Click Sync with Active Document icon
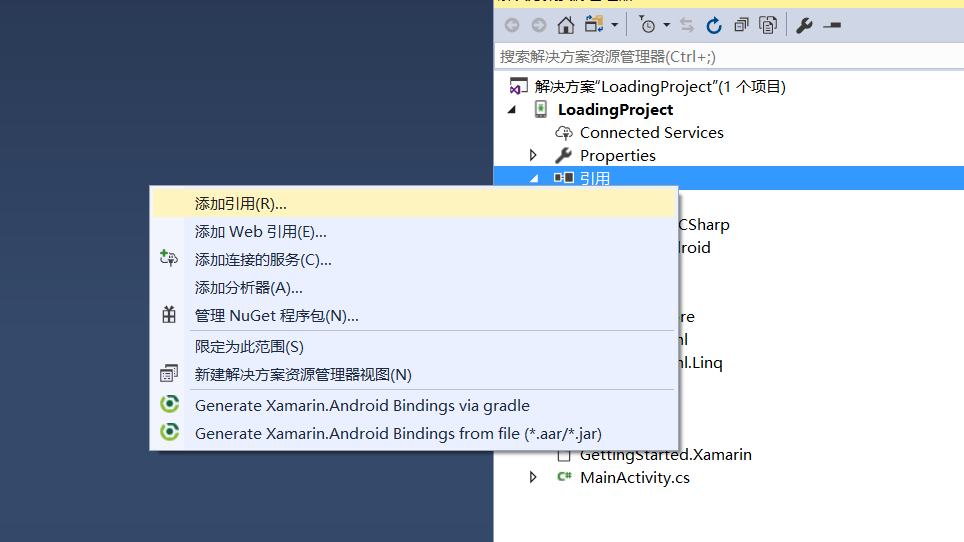Viewport: 964px width, 542px height. point(687,25)
